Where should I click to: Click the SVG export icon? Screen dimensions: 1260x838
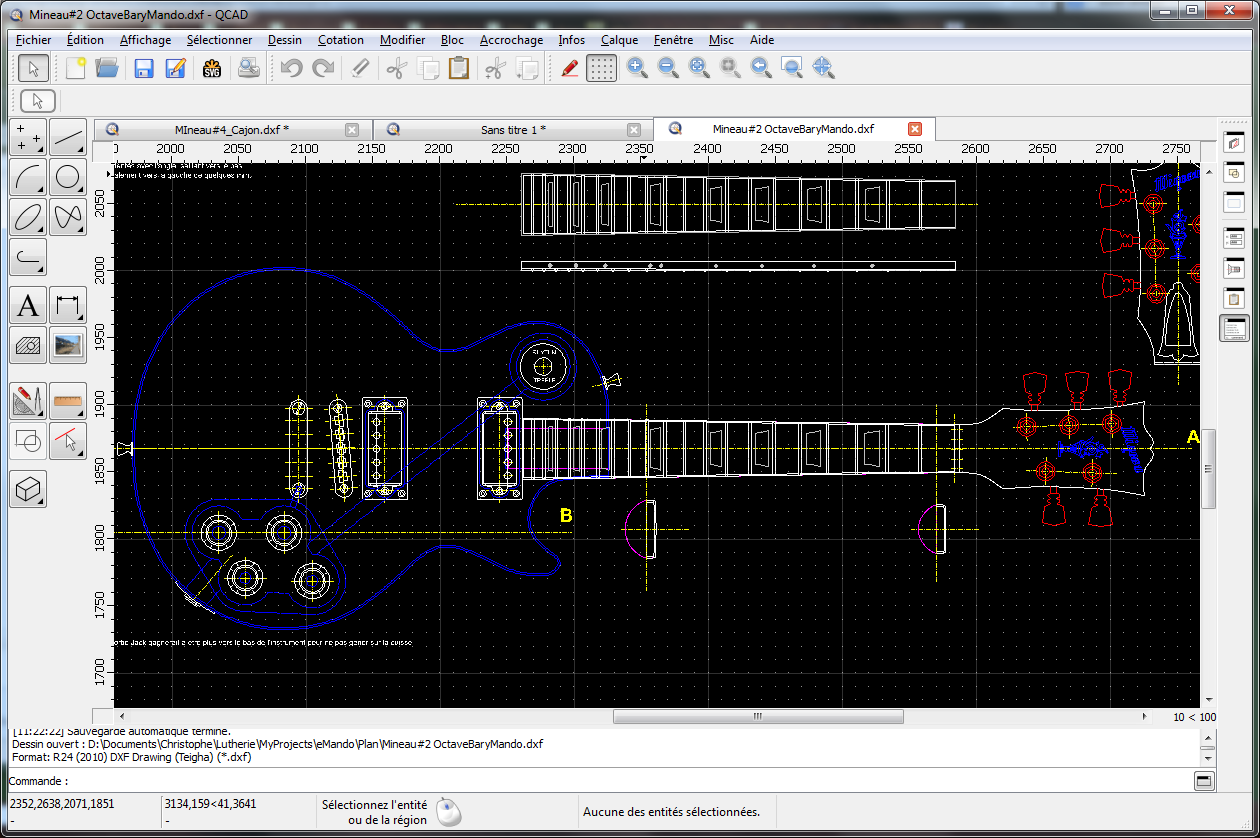(212, 68)
